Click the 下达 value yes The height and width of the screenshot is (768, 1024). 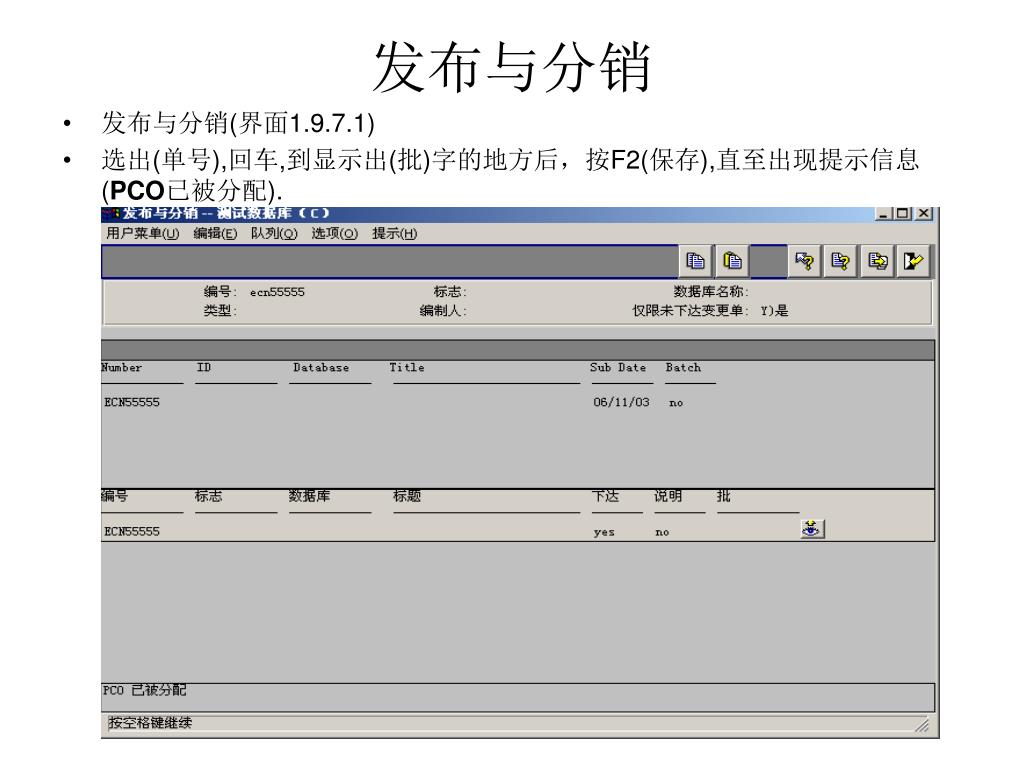tap(604, 532)
